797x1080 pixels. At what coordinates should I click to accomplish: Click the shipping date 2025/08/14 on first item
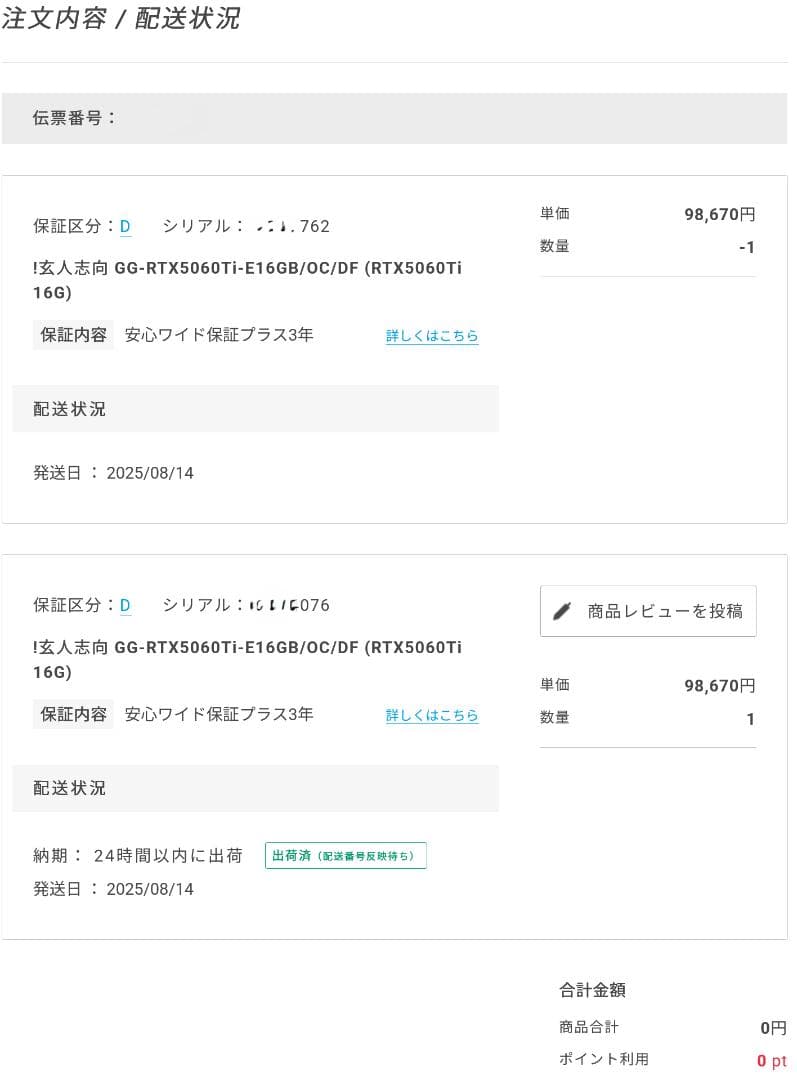coord(151,472)
